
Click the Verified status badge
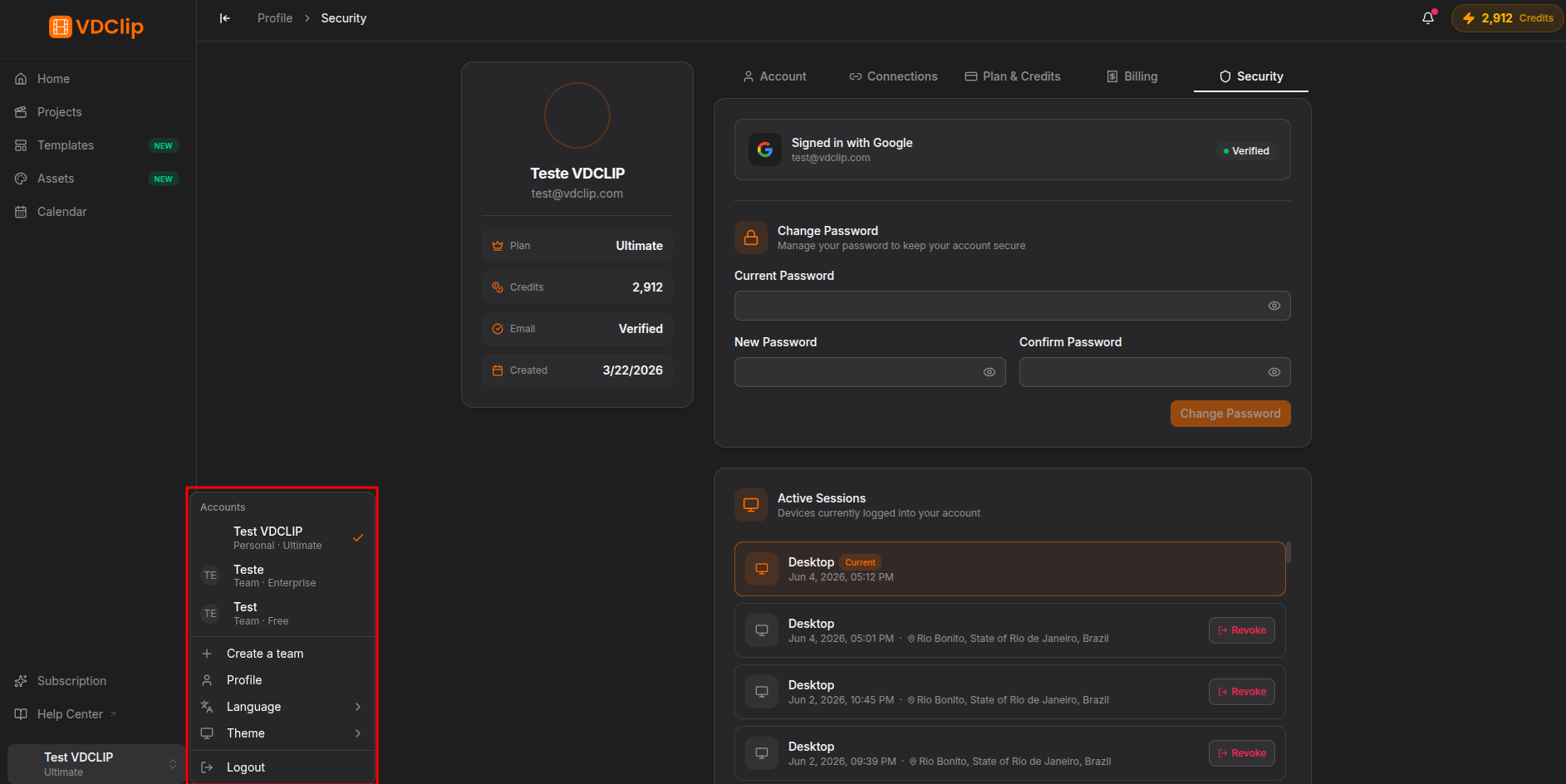coord(1246,151)
